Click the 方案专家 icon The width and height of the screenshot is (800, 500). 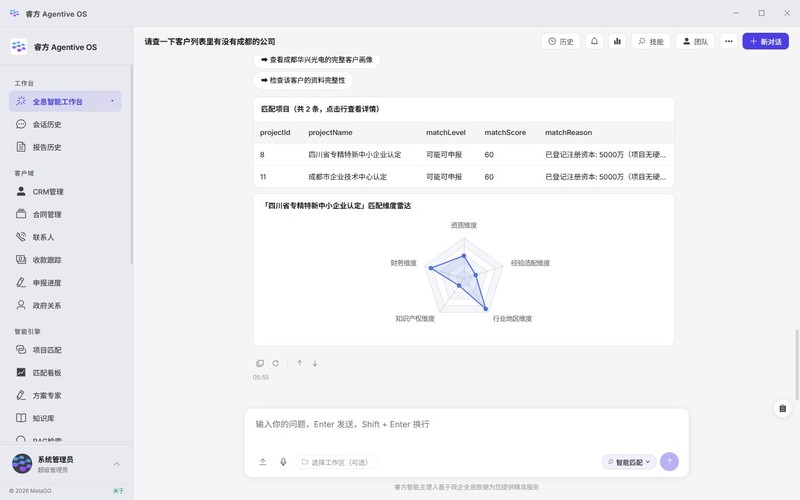(x=21, y=395)
